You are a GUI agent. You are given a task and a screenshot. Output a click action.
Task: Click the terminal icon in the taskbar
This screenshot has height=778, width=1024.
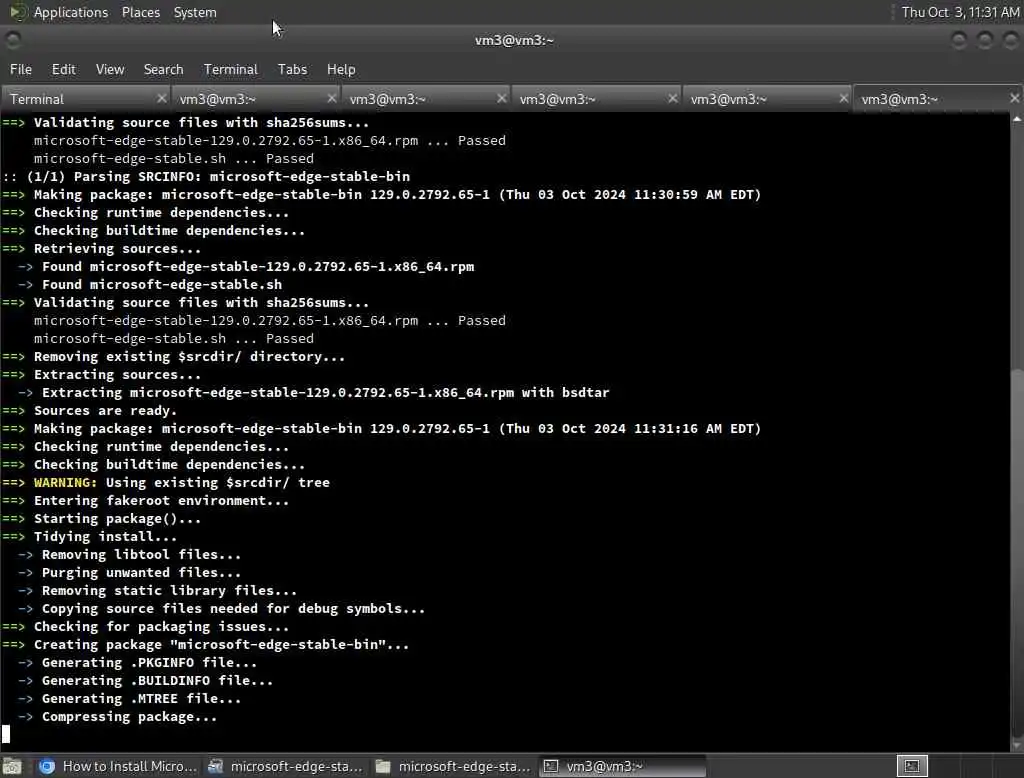pyautogui.click(x=551, y=766)
